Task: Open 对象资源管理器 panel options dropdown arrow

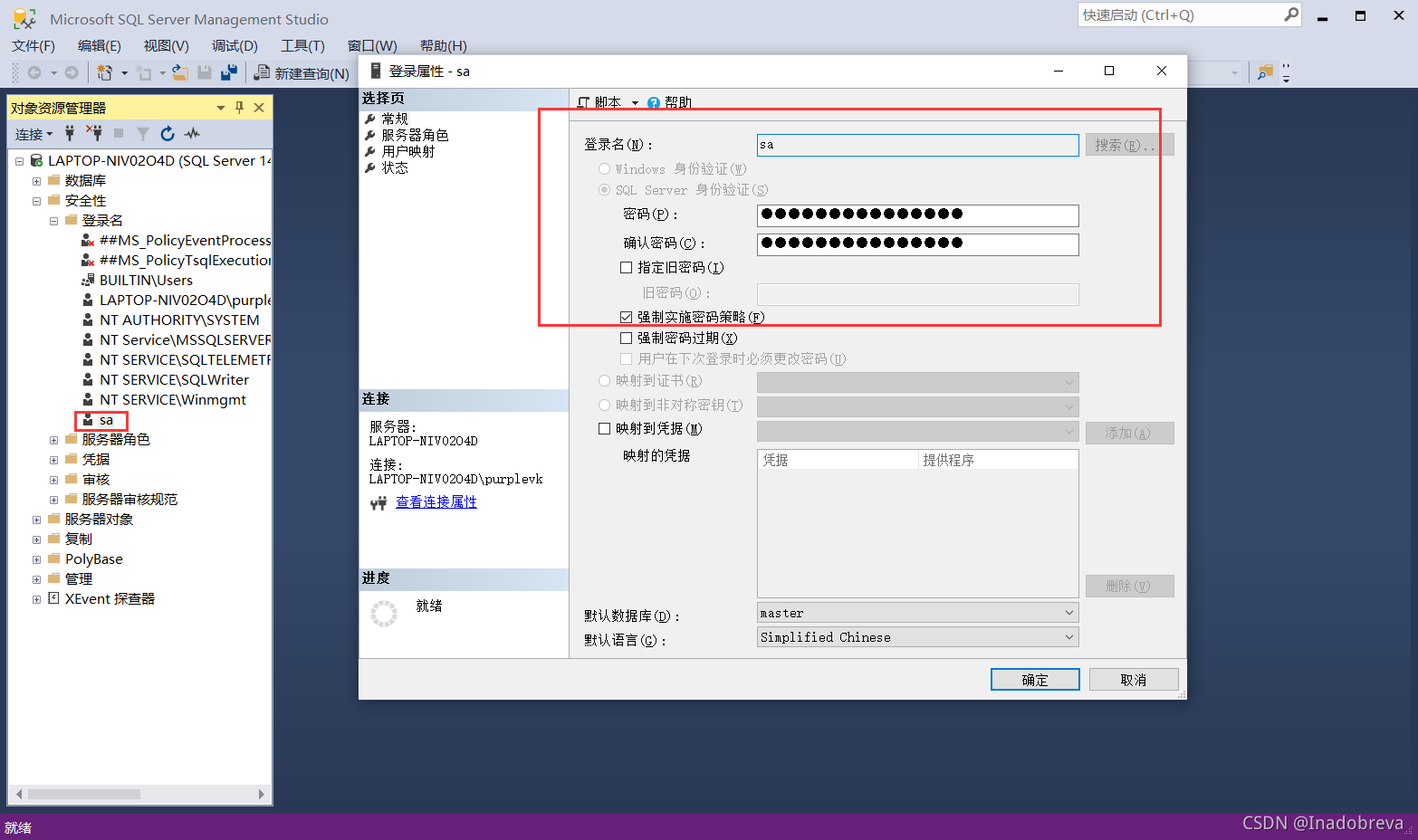Action: 221,108
